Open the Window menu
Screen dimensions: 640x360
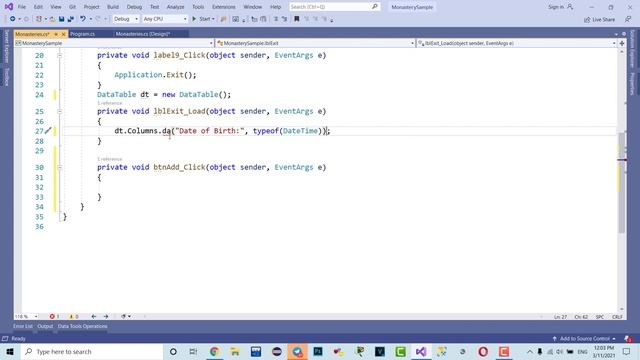pyautogui.click(x=253, y=7)
